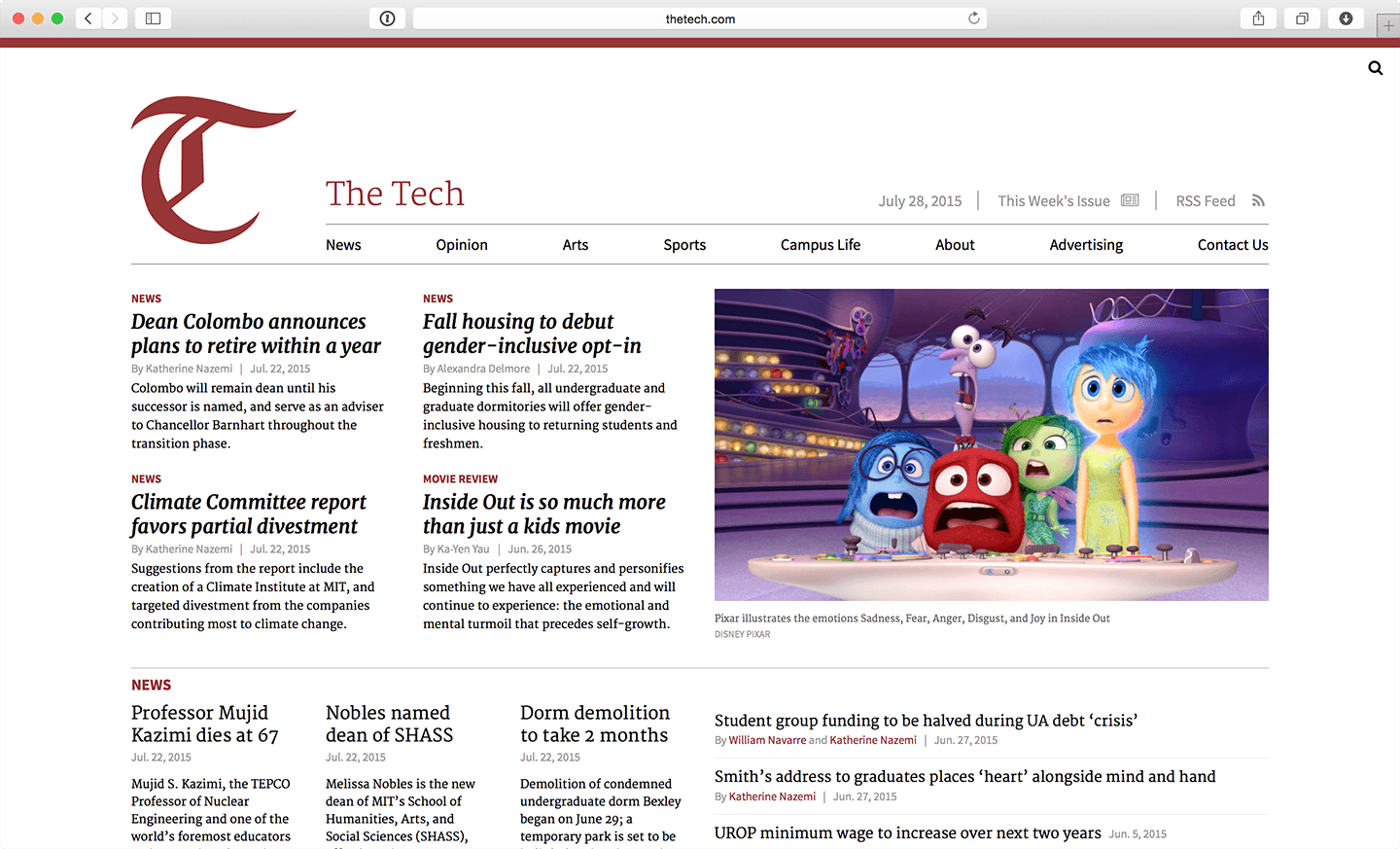The image size is (1400, 849).
Task: Open Nobles named dean of SHASS
Action: pyautogui.click(x=390, y=724)
